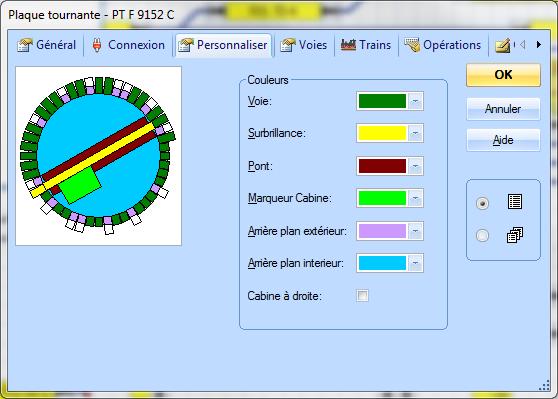Click the Trains locomotive icon
Image resolution: width=558 pixels, height=399 pixels.
point(348,45)
